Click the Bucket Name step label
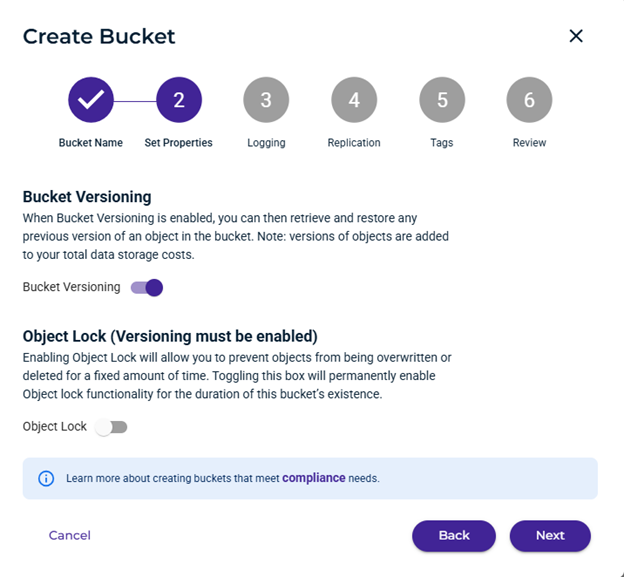This screenshot has height=577, width=624. 91,142
